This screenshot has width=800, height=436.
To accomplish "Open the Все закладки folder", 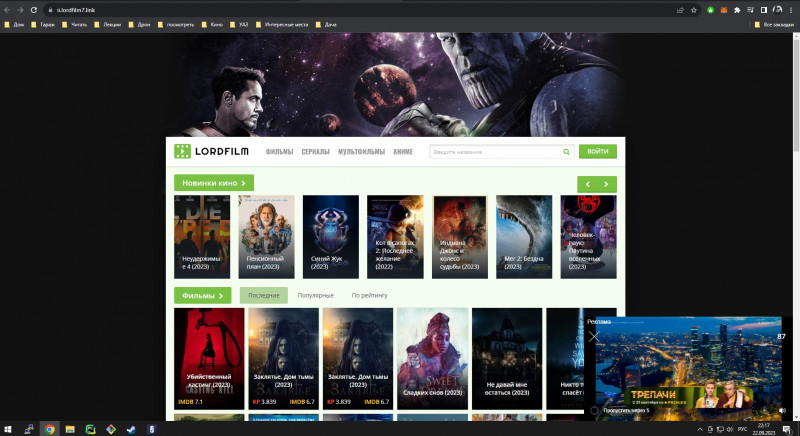I will [x=774, y=24].
